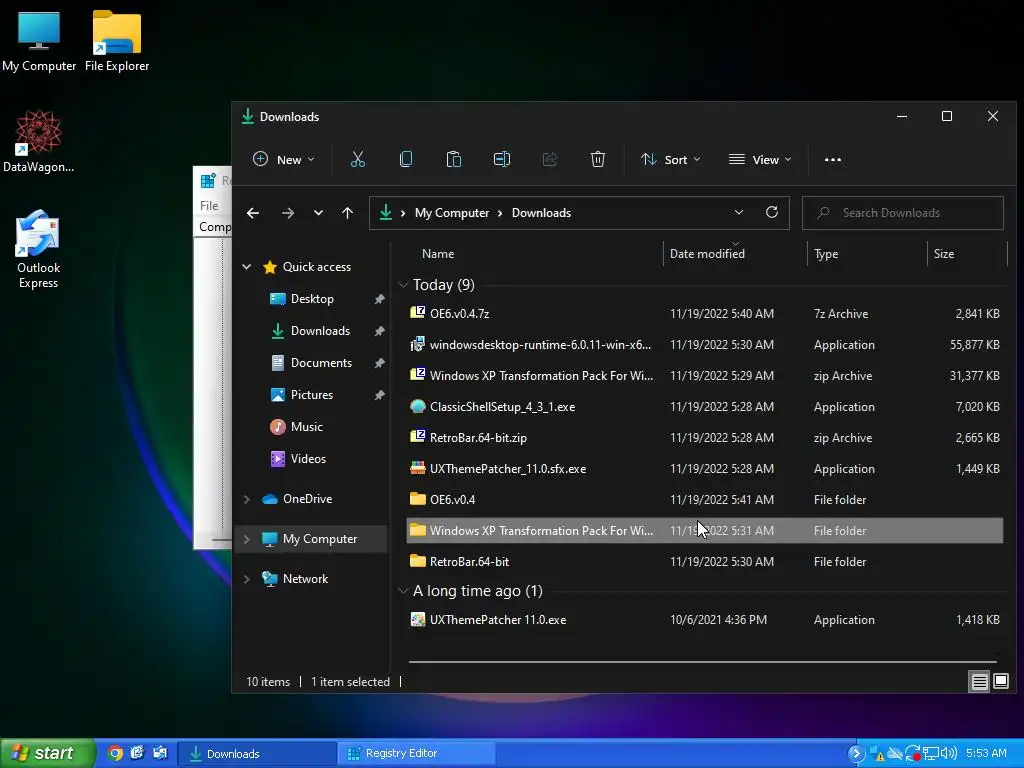The width and height of the screenshot is (1024, 768).
Task: Click the horizontal scrollbar in file list
Action: point(702,662)
